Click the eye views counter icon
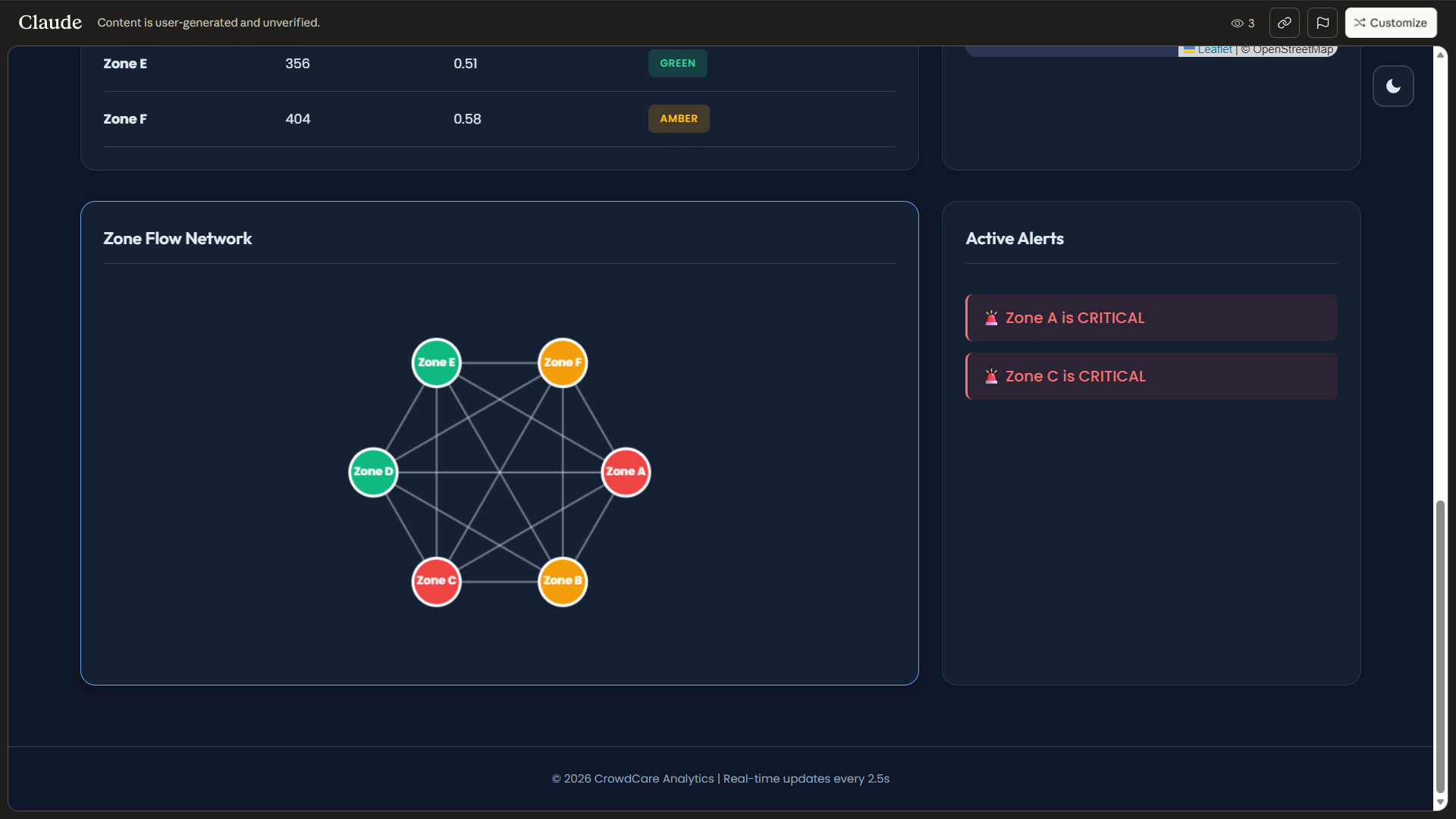 point(1237,24)
